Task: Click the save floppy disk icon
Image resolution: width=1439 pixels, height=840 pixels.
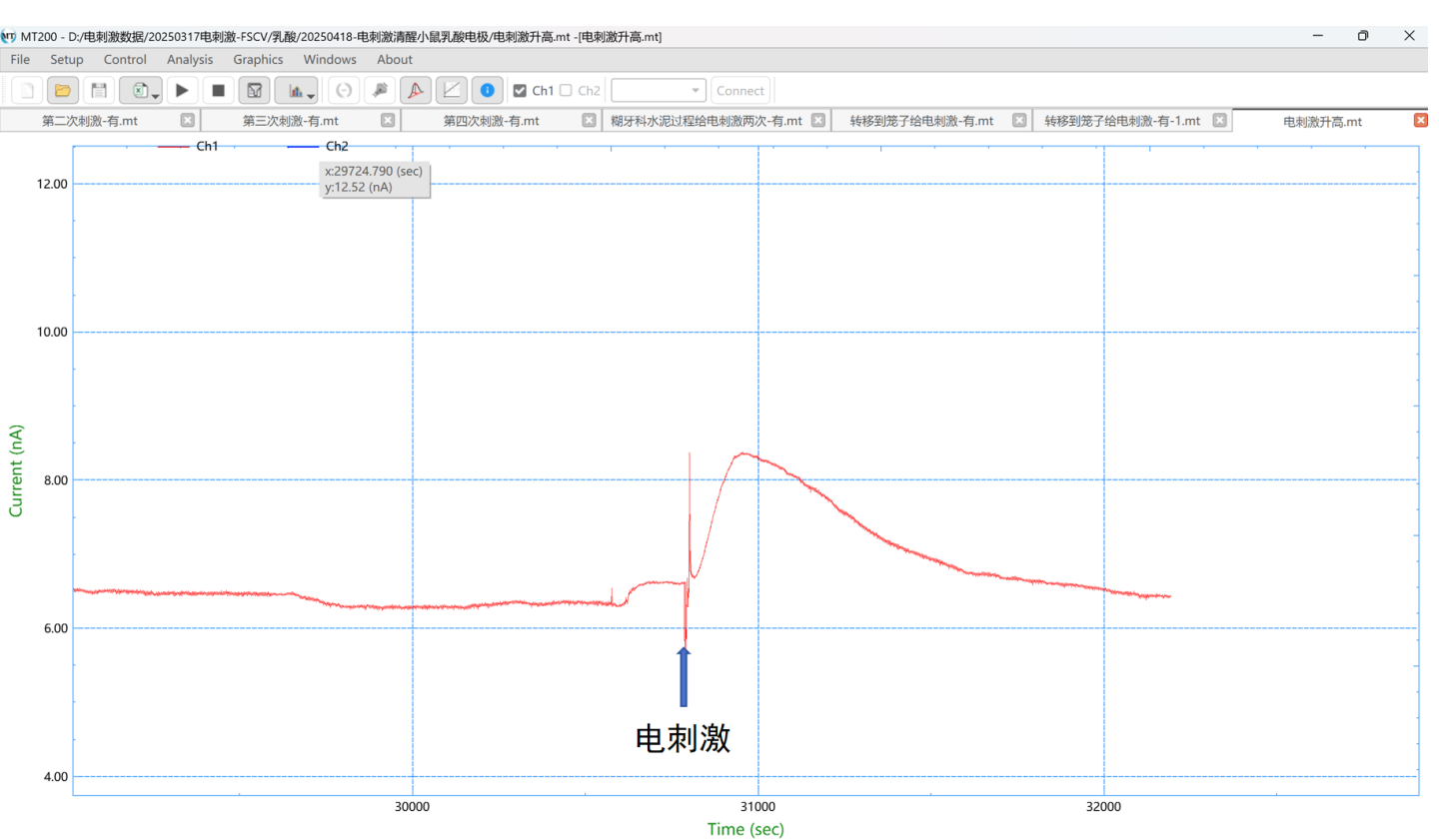Action: point(98,91)
